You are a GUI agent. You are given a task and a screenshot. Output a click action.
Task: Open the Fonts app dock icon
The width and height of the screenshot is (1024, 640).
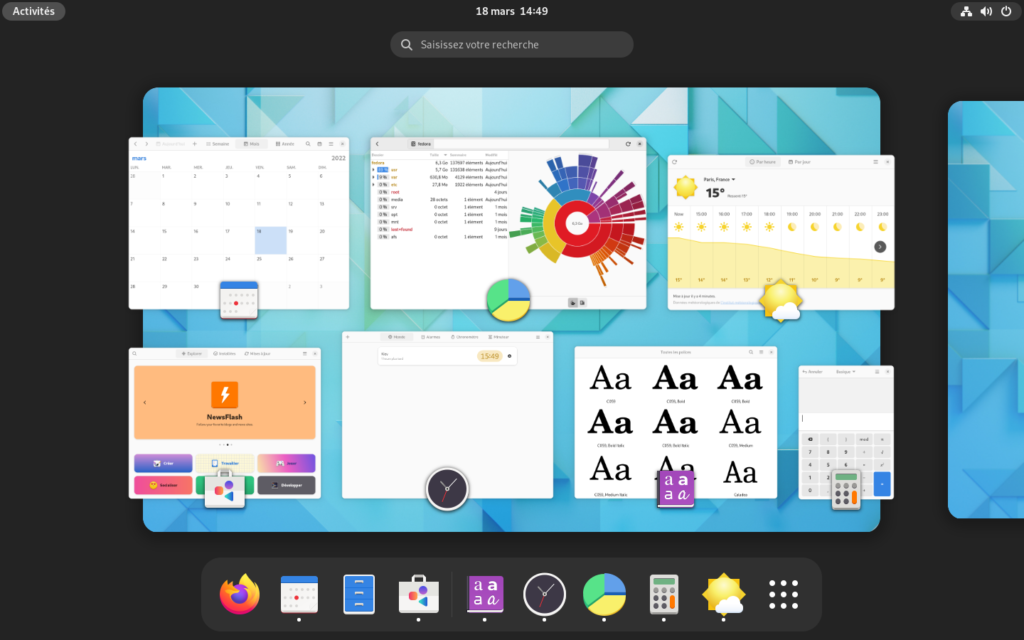click(x=486, y=594)
